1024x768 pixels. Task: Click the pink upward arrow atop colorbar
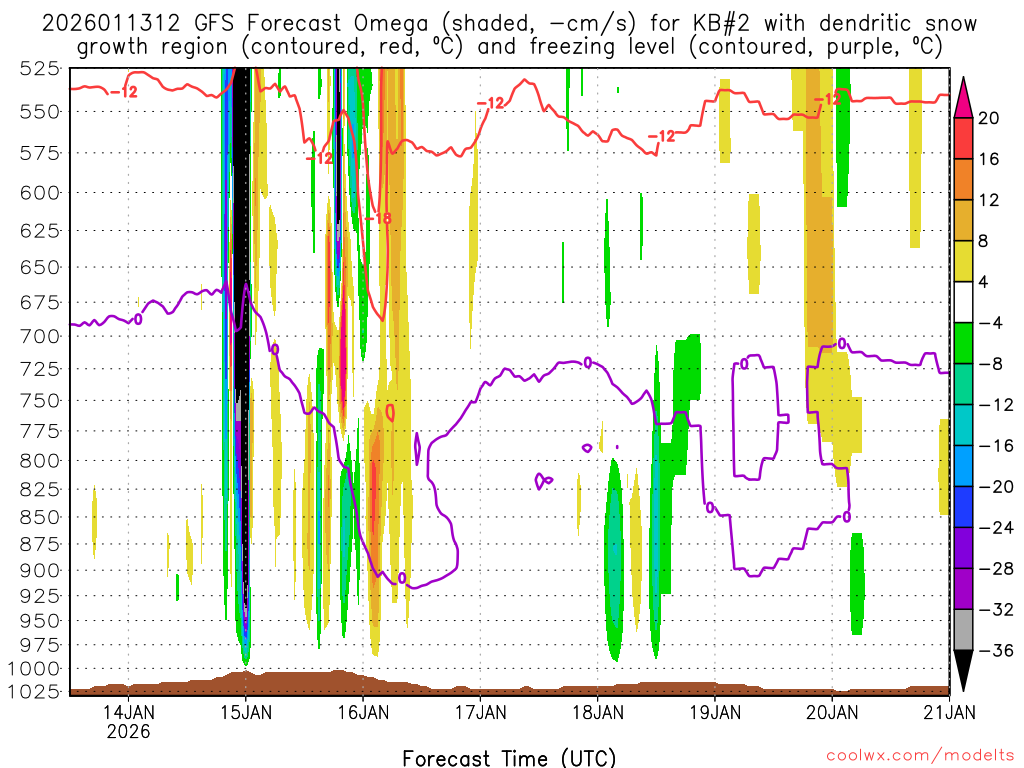click(x=963, y=98)
